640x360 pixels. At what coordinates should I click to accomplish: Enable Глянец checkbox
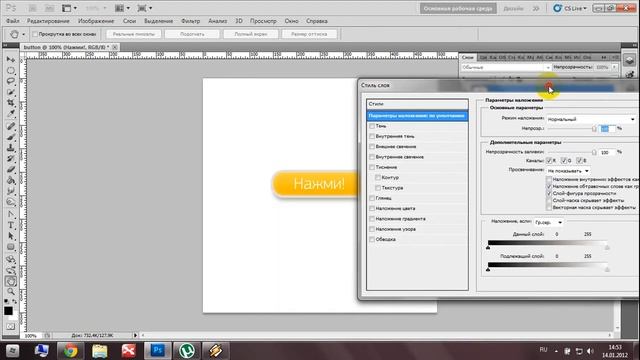[x=372, y=198]
